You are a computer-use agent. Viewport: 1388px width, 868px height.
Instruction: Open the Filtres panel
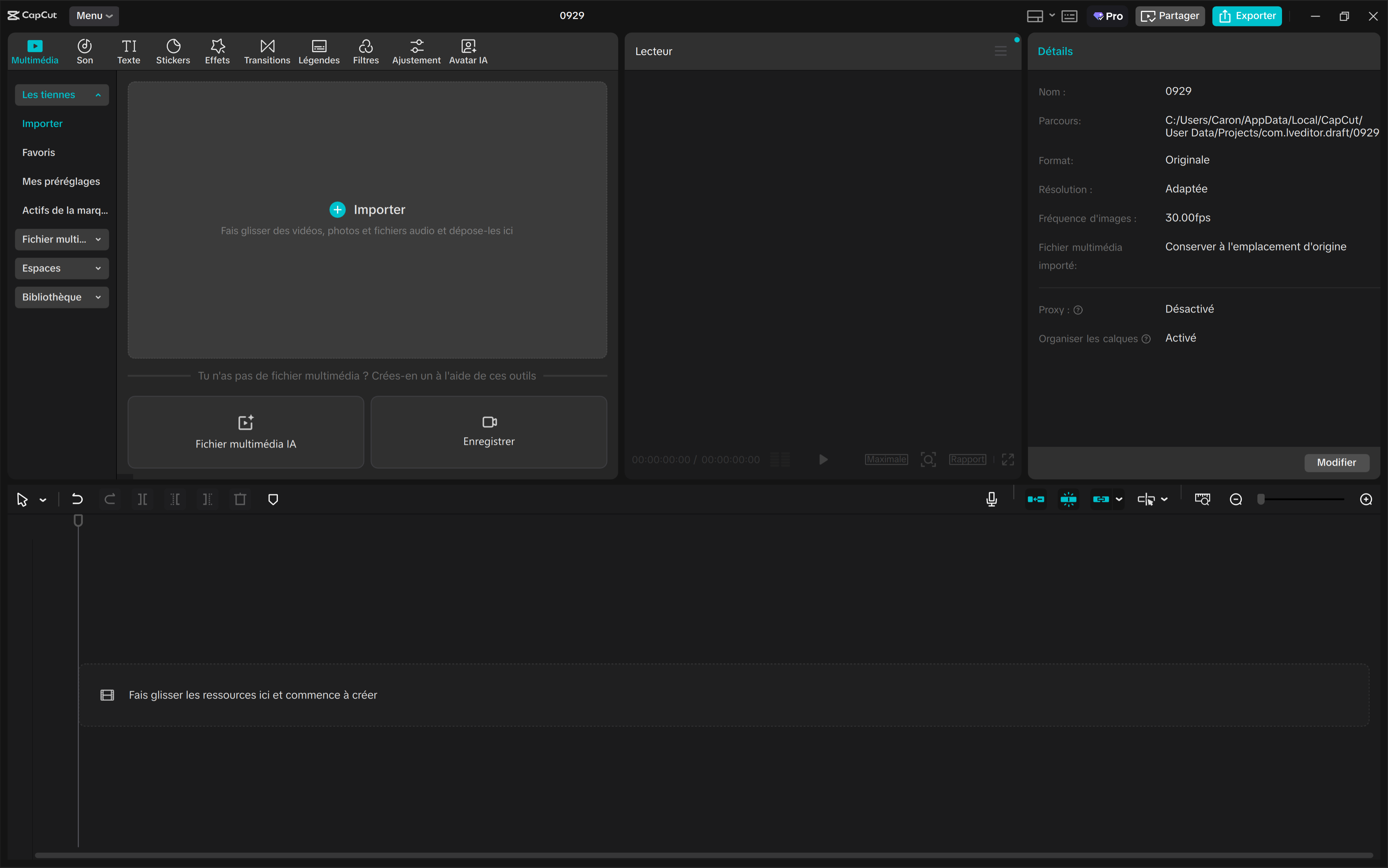(x=366, y=51)
